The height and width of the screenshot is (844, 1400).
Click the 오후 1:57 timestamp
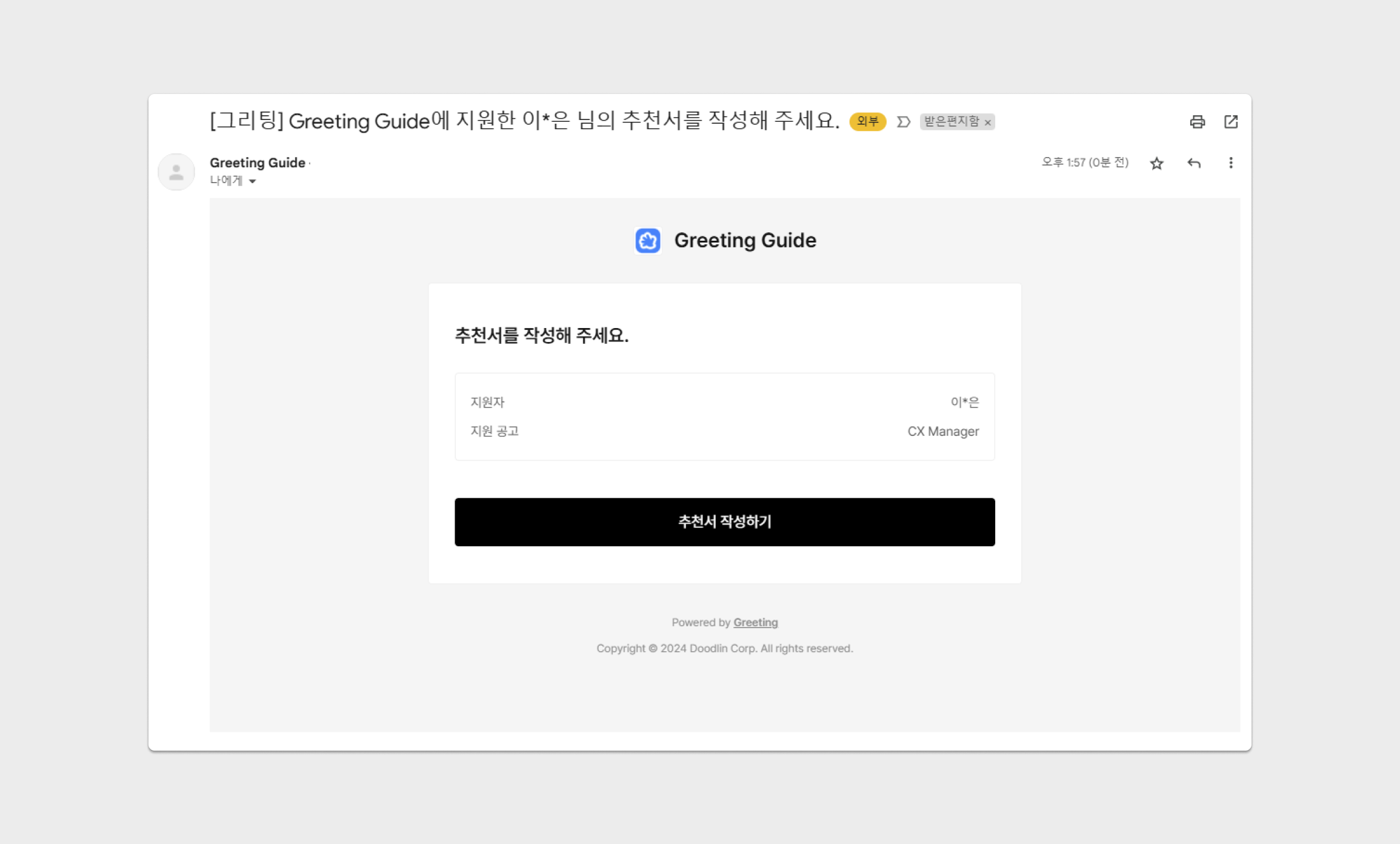coord(1085,162)
